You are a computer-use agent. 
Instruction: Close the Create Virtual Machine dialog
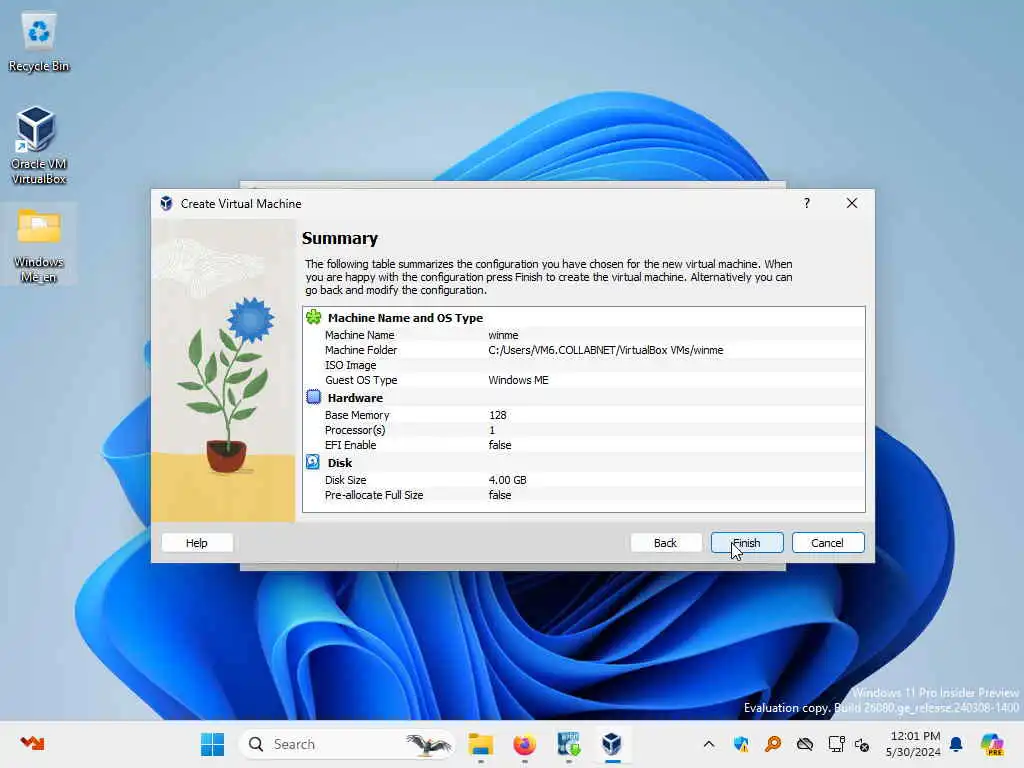852,203
